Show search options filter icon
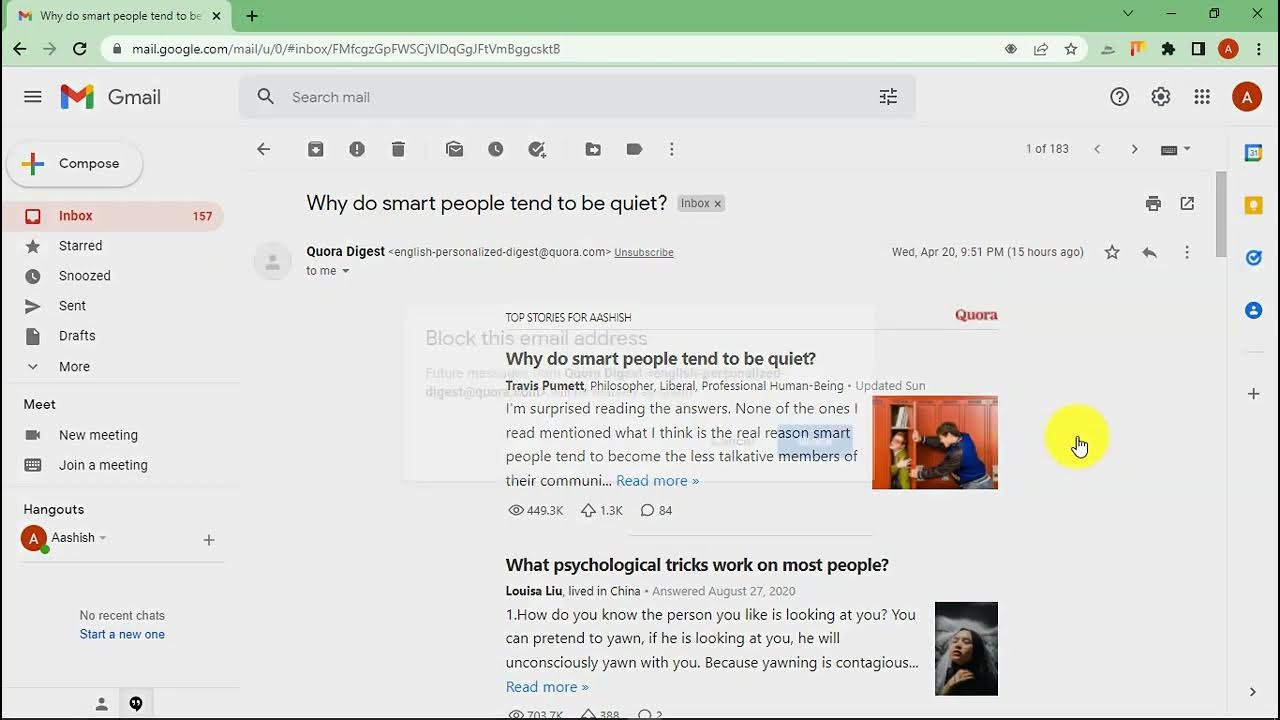1280x720 pixels. point(888,97)
